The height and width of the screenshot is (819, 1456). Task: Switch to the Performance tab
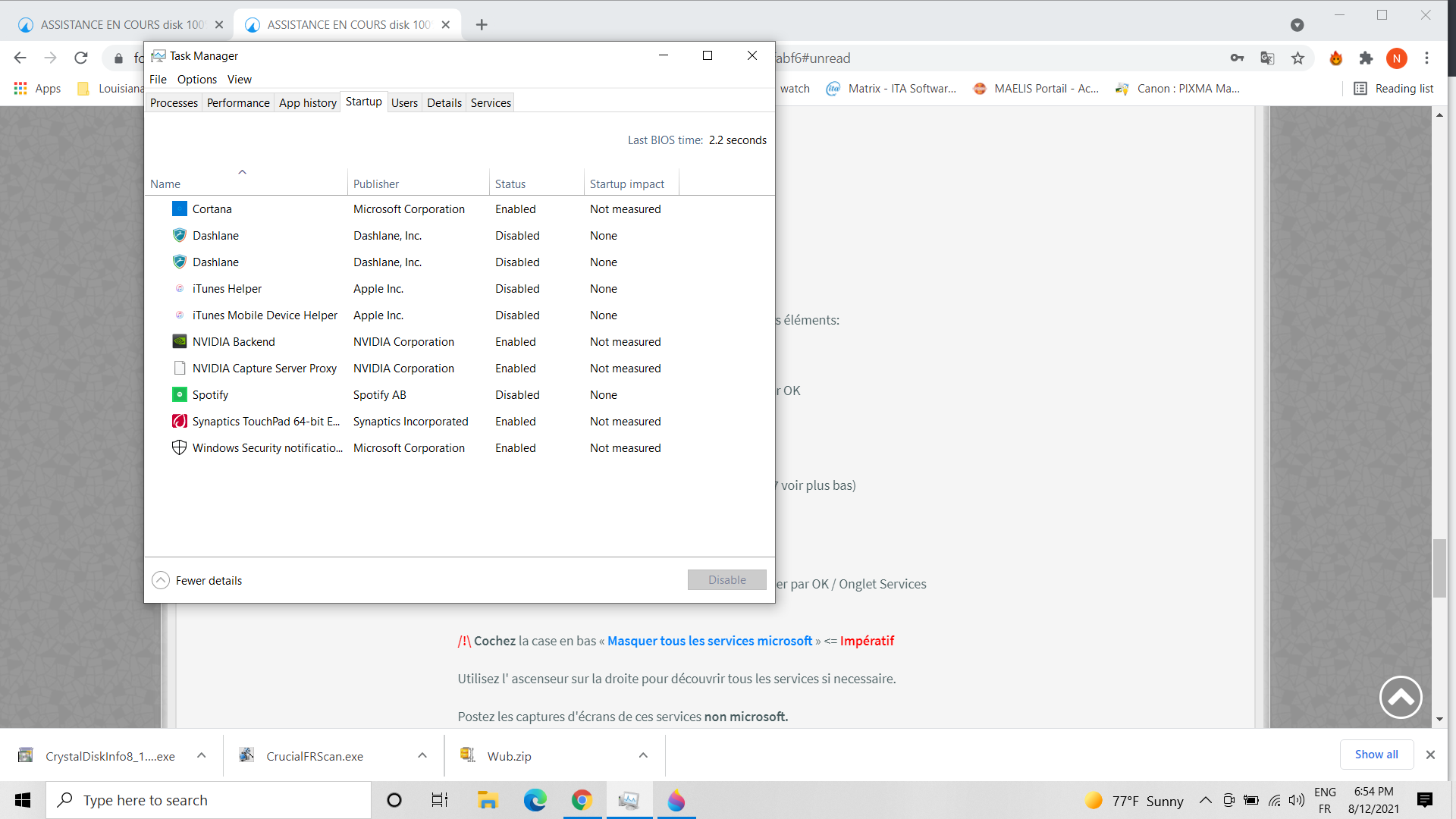(238, 102)
